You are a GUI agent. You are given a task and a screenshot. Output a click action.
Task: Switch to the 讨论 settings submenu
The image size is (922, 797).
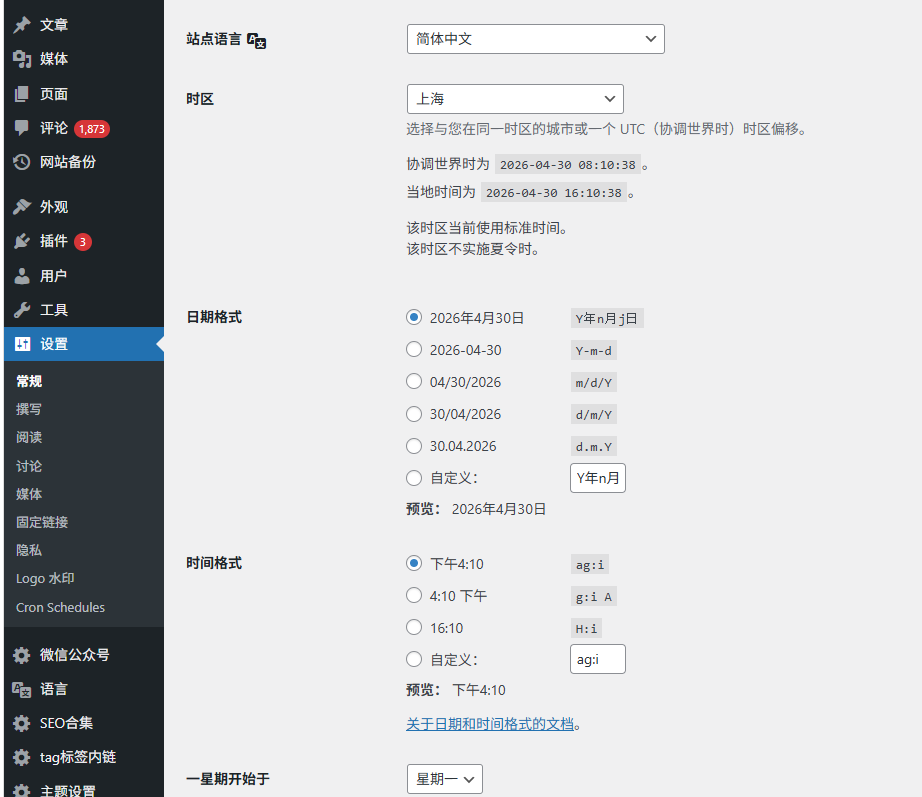pos(28,465)
